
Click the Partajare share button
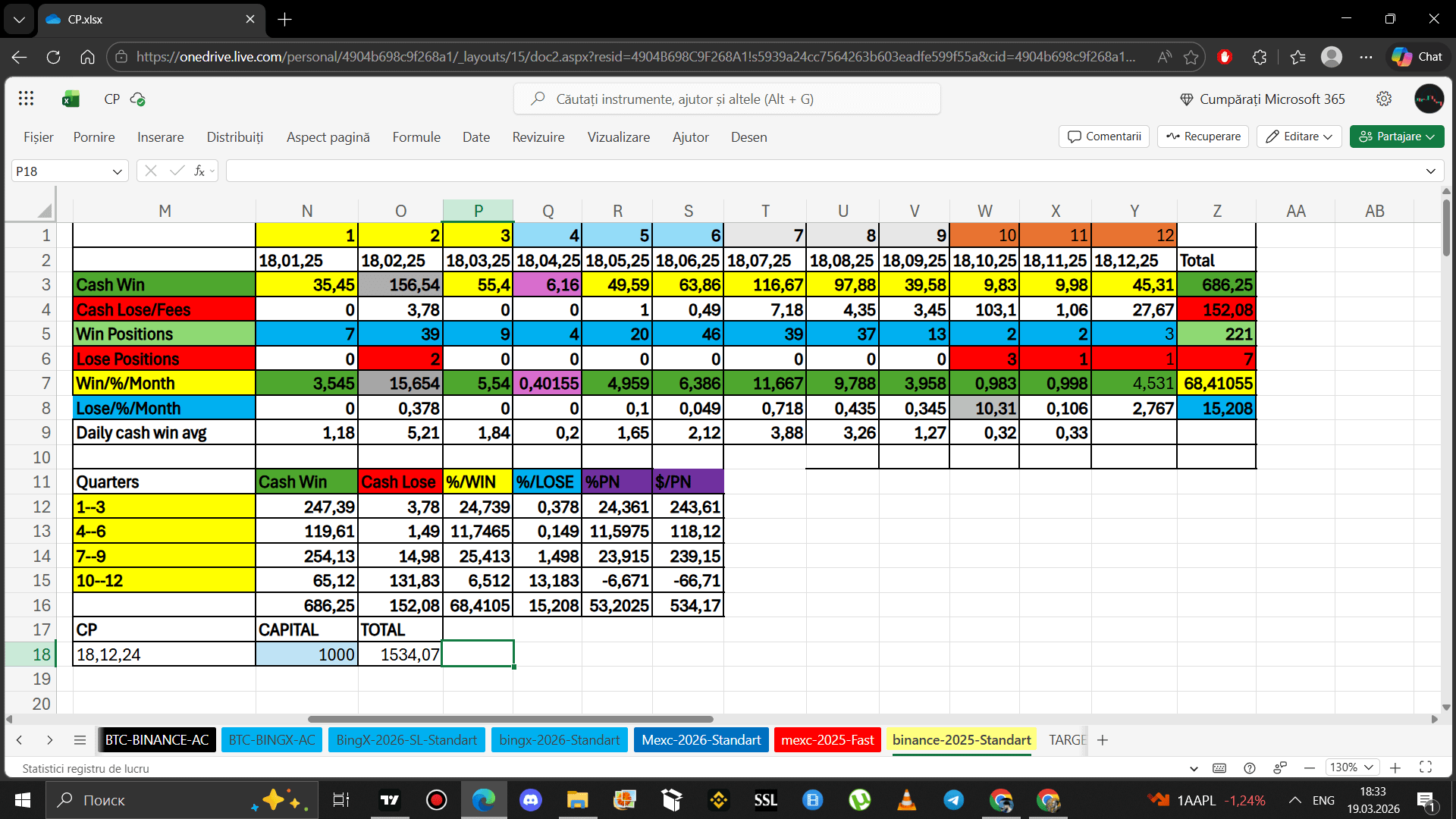1396,136
